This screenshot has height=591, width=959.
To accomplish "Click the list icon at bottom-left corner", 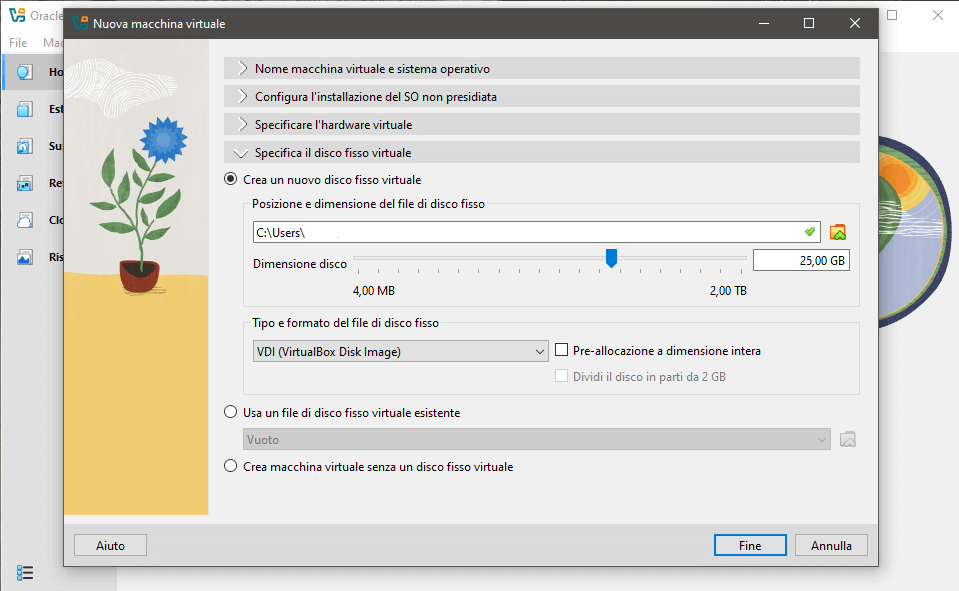I will tap(25, 573).
